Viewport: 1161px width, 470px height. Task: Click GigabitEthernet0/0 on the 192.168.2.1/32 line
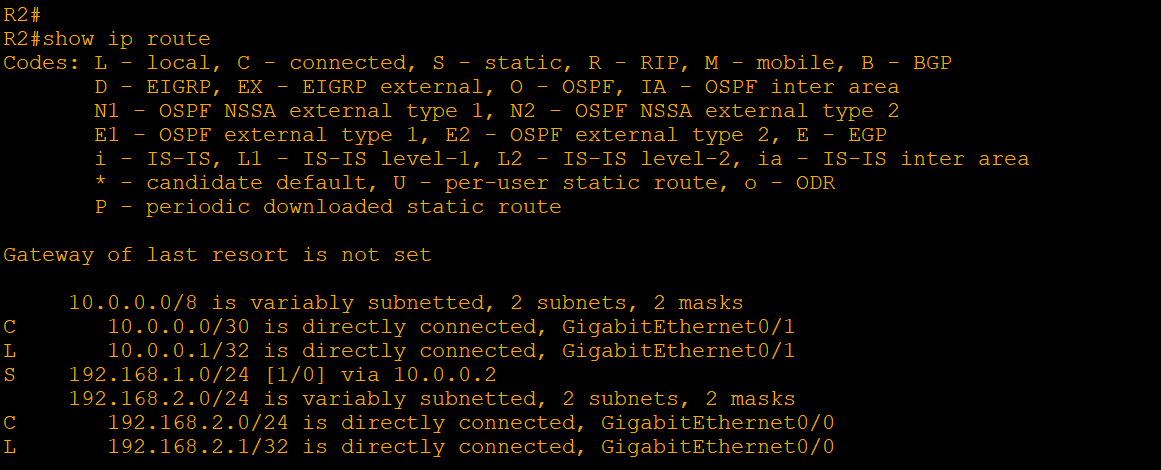718,447
